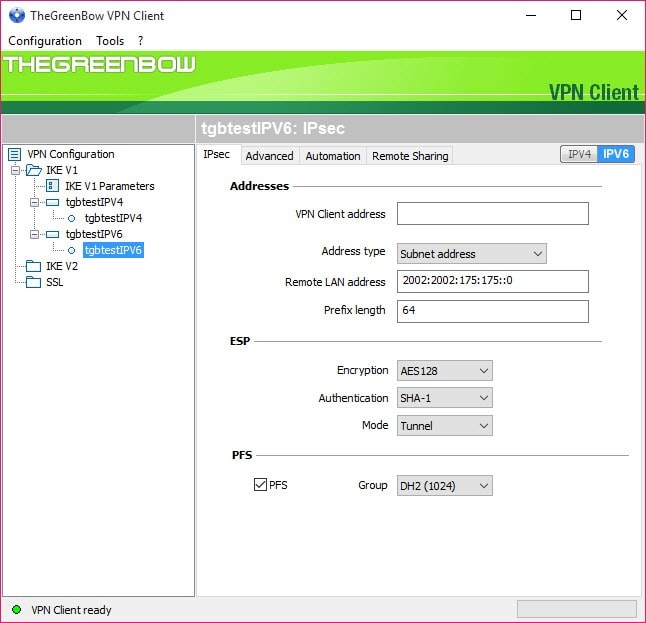
Task: Close the VPN Client window
Action: (x=622, y=16)
